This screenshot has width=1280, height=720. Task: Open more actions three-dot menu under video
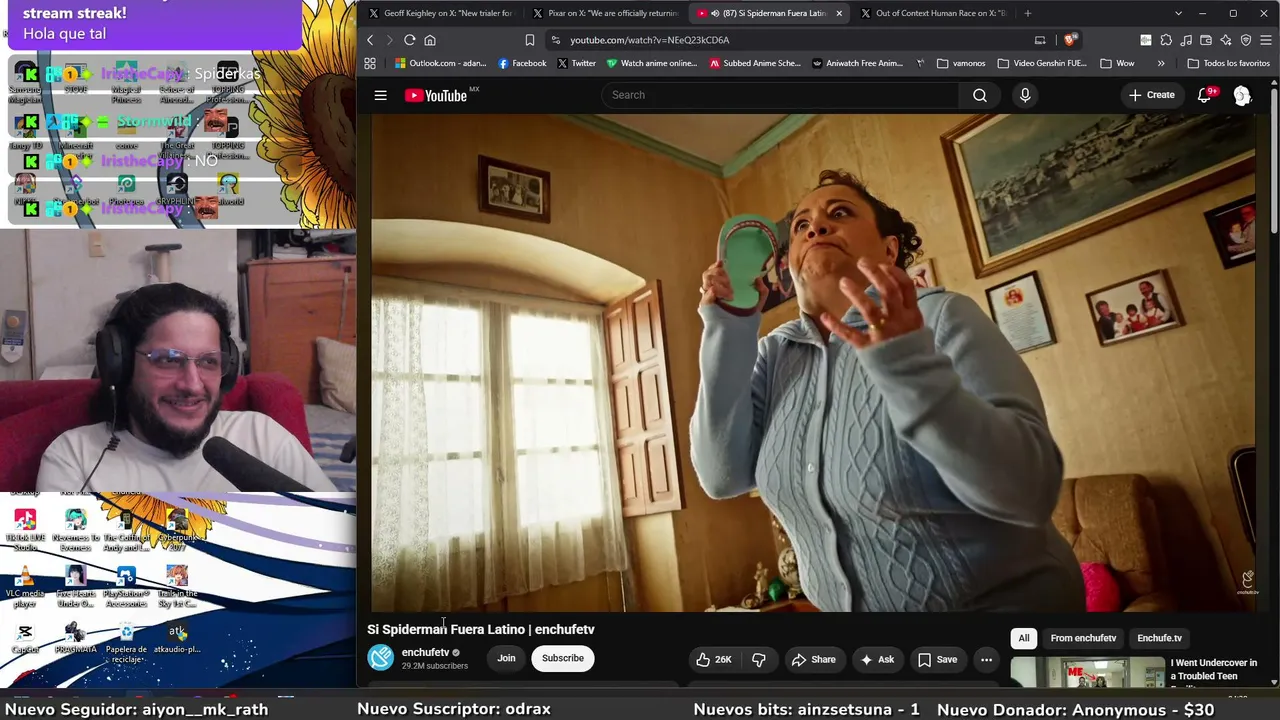point(986,659)
